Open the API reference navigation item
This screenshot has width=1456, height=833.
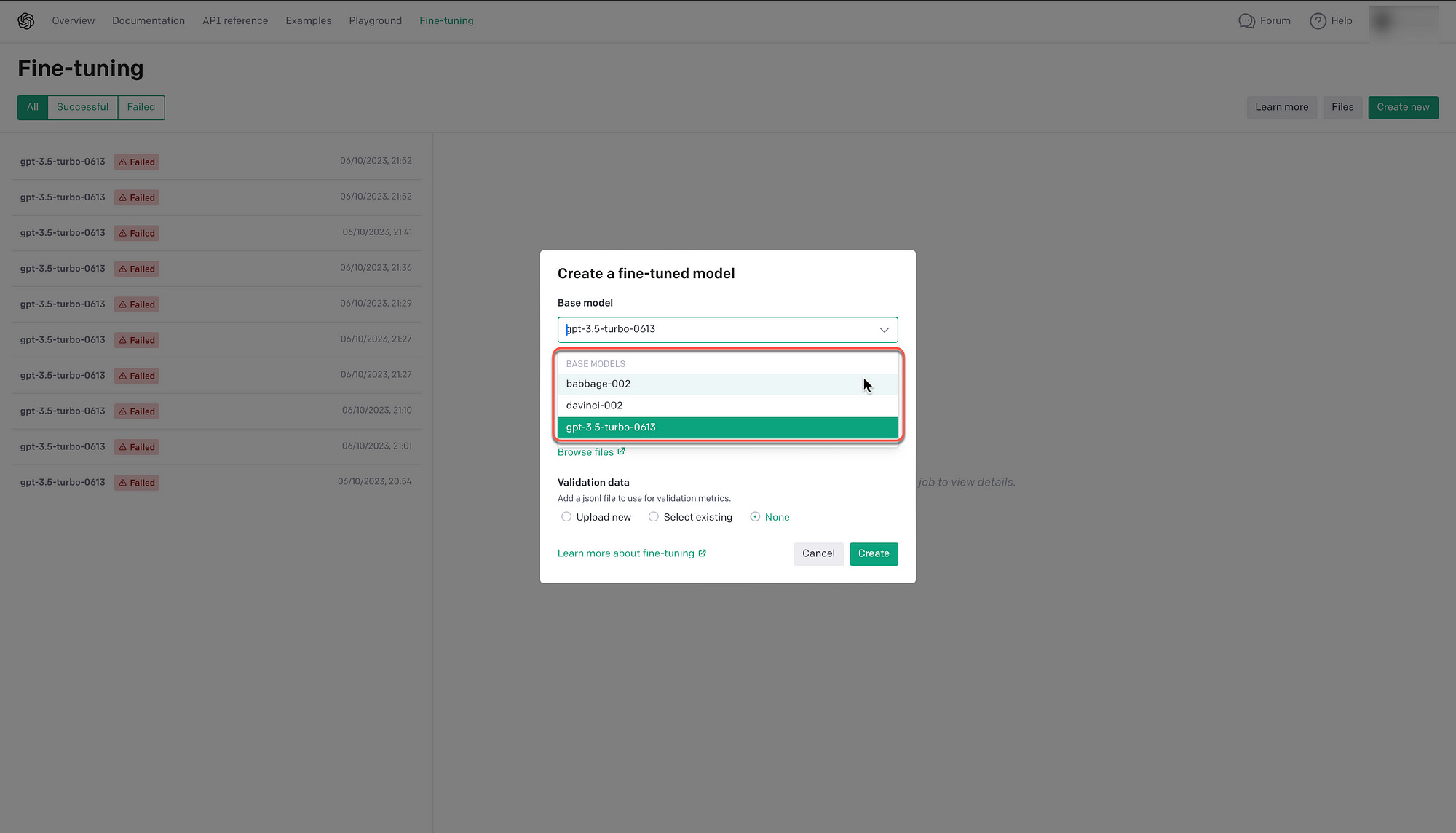point(234,20)
